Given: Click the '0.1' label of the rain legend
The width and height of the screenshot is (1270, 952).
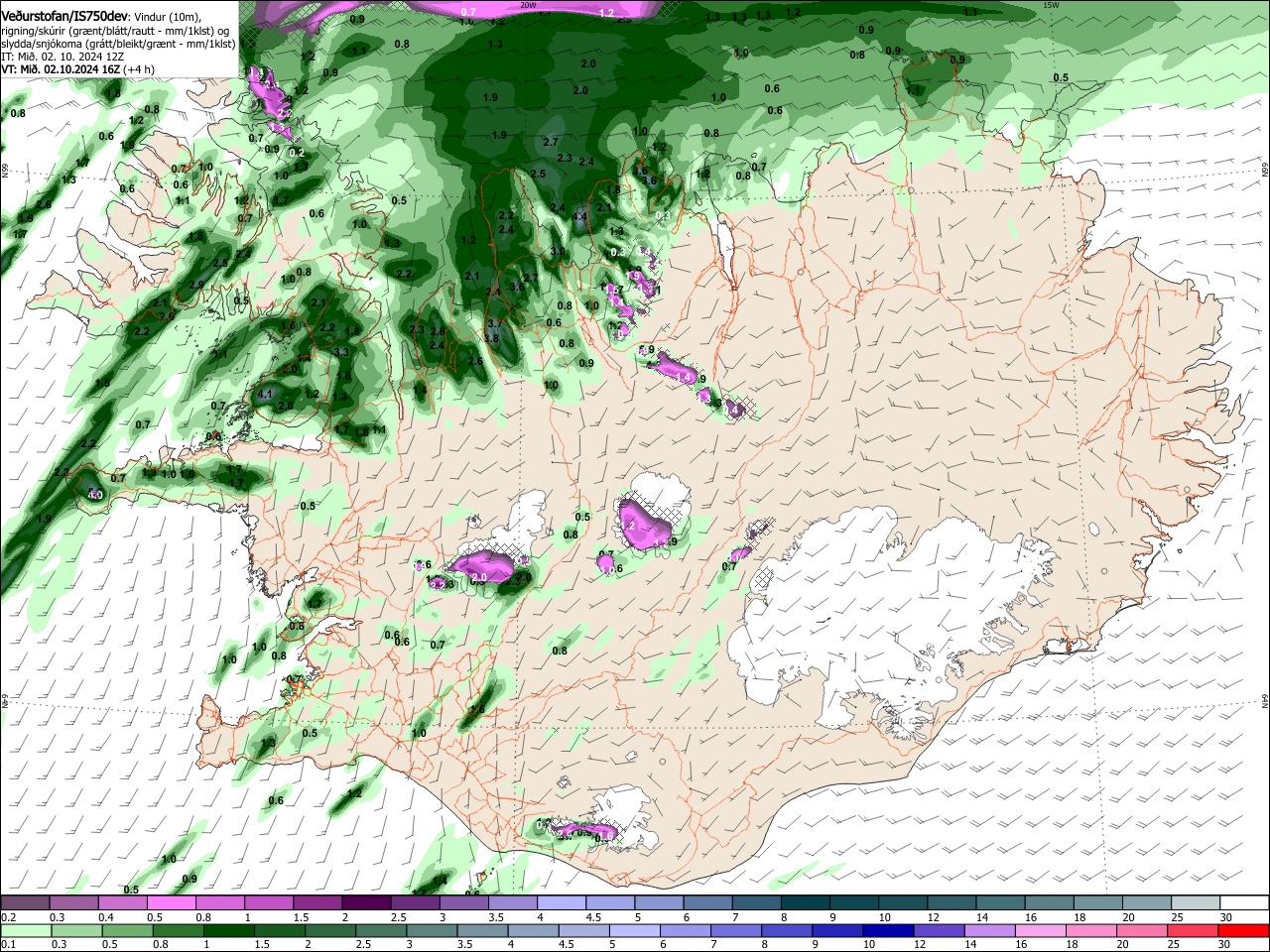Looking at the screenshot, I should (x=9, y=945).
